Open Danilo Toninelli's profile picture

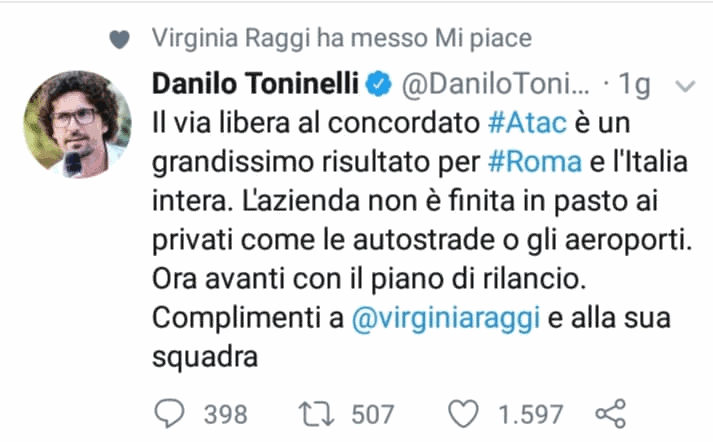(x=77, y=125)
